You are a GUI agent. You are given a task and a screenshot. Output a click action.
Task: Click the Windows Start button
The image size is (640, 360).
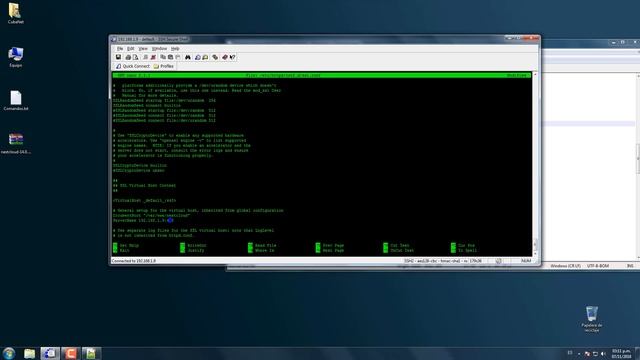tap(9, 353)
